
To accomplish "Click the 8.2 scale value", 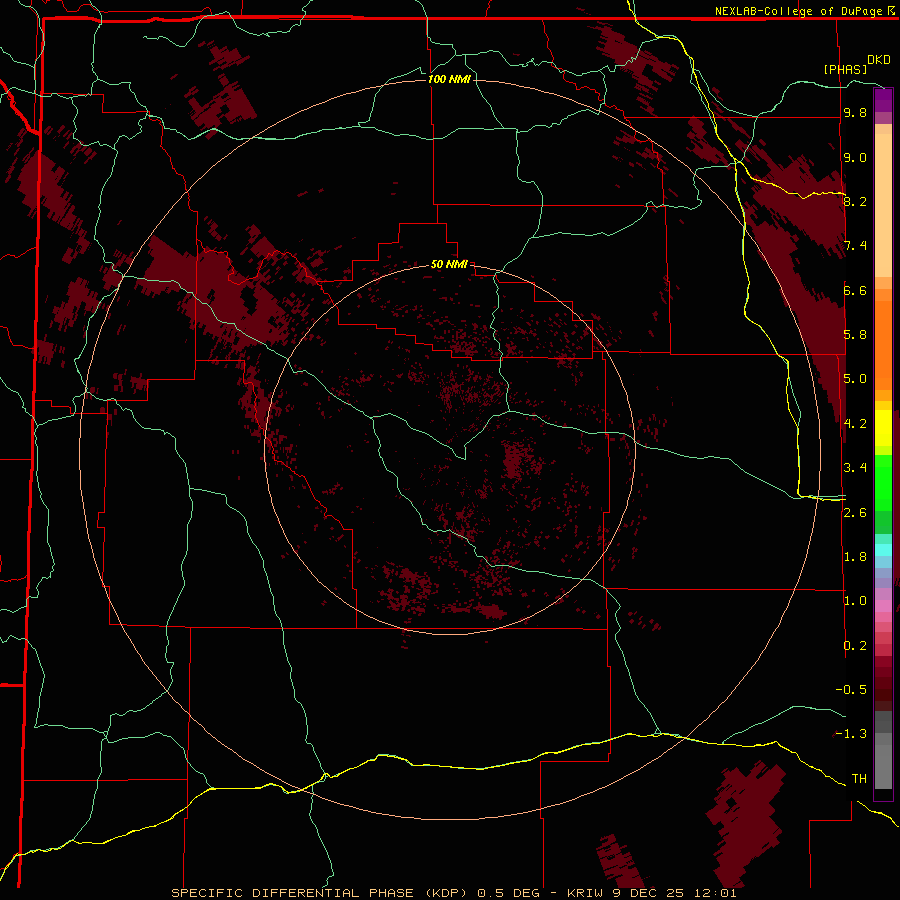I will (x=855, y=201).
